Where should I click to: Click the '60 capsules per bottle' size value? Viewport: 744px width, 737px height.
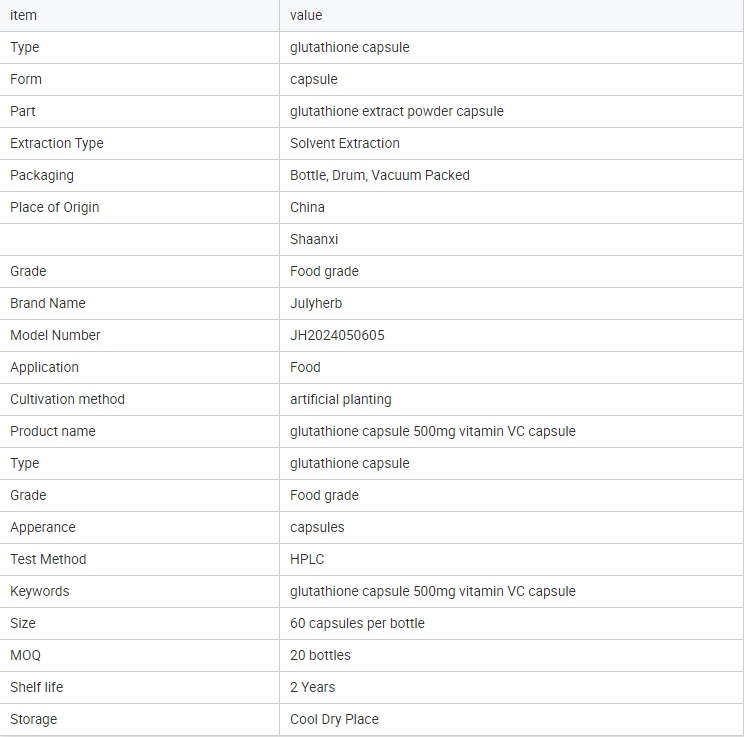point(357,623)
